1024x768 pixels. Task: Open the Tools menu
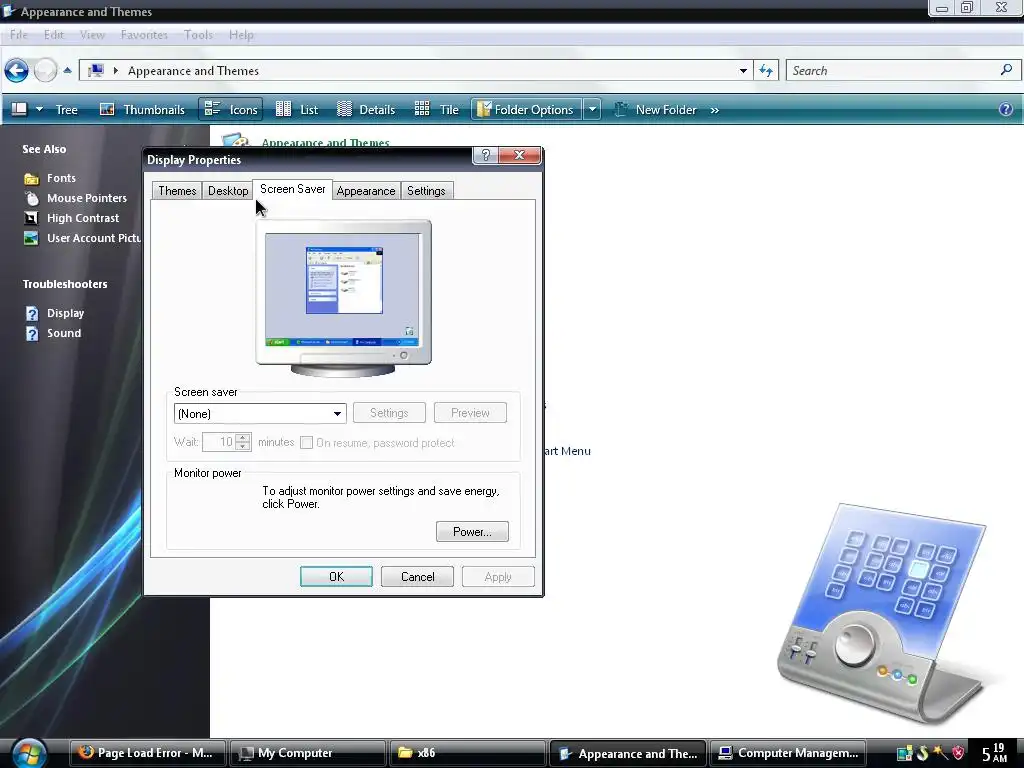pos(198,35)
